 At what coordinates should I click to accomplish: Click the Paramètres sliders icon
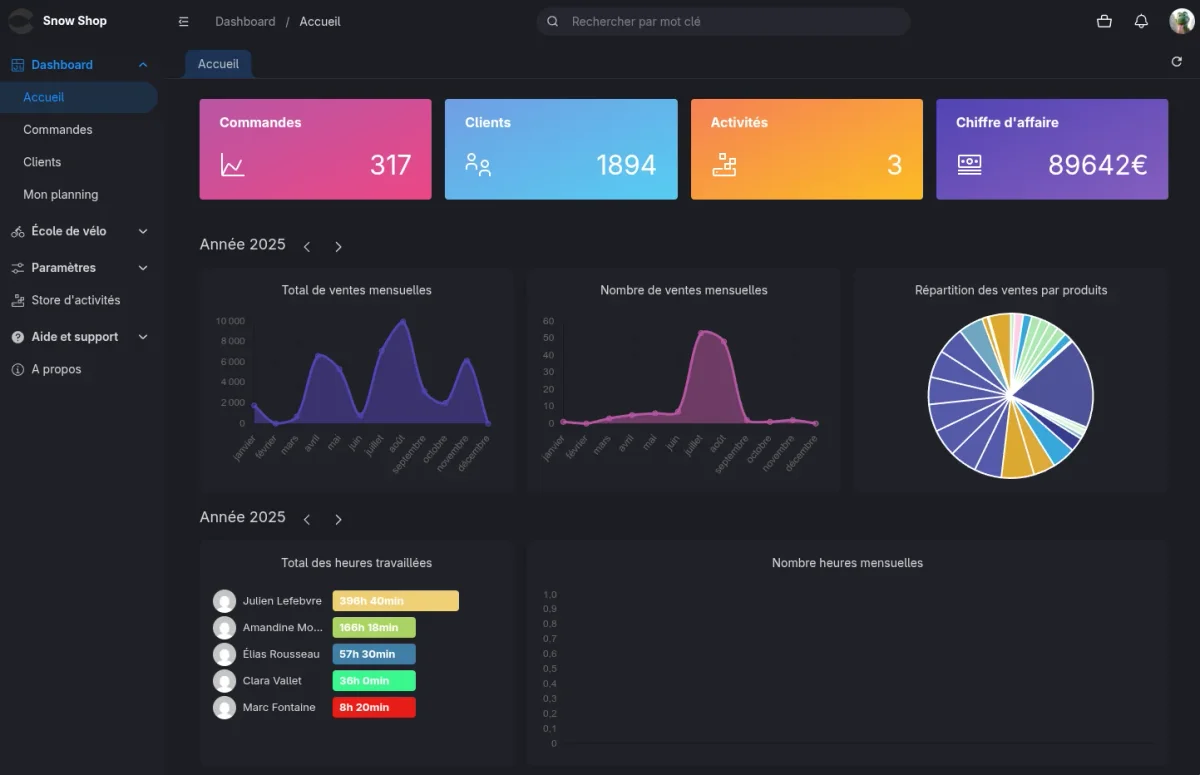pyautogui.click(x=17, y=268)
